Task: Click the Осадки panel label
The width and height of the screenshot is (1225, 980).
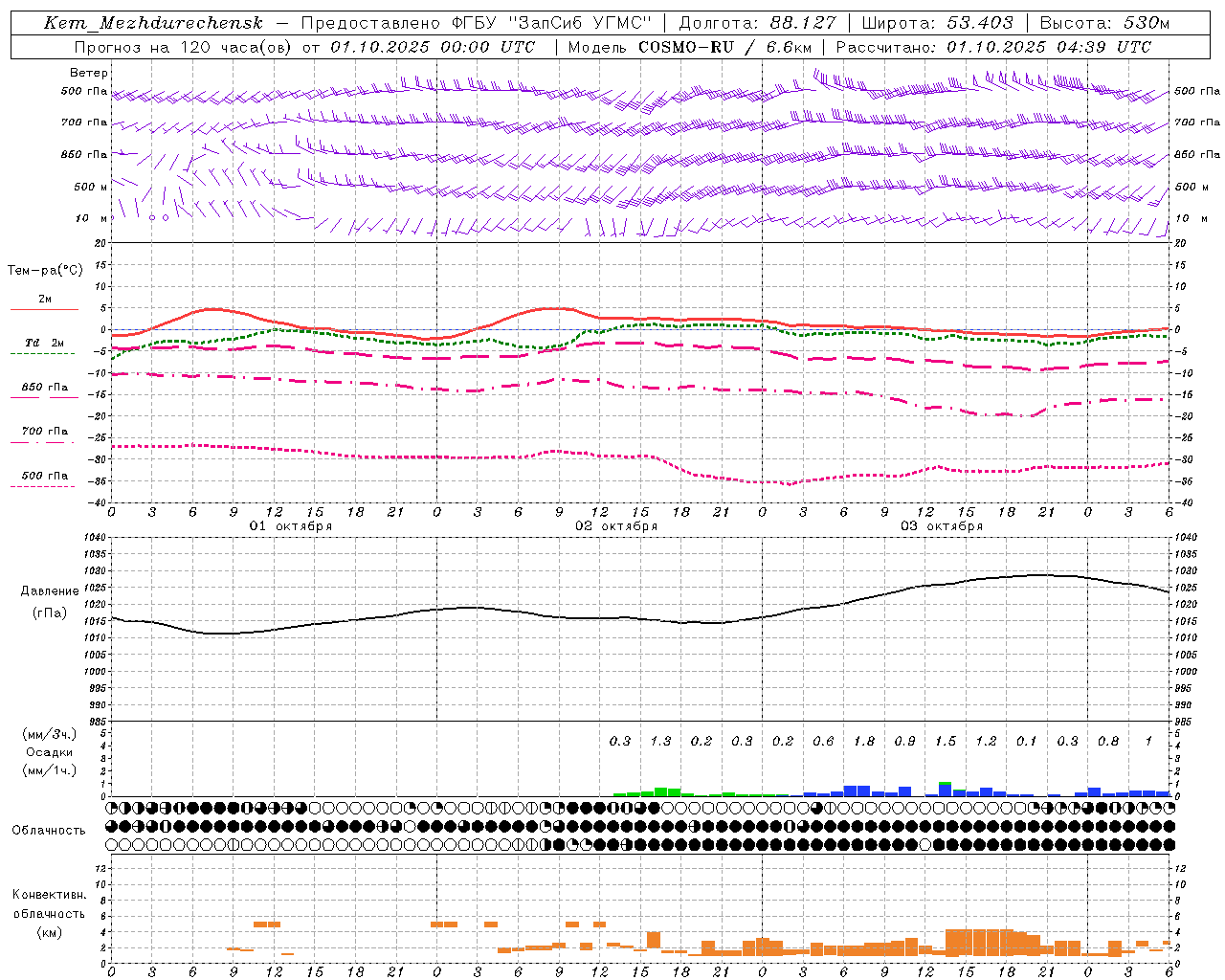Action: point(50,752)
